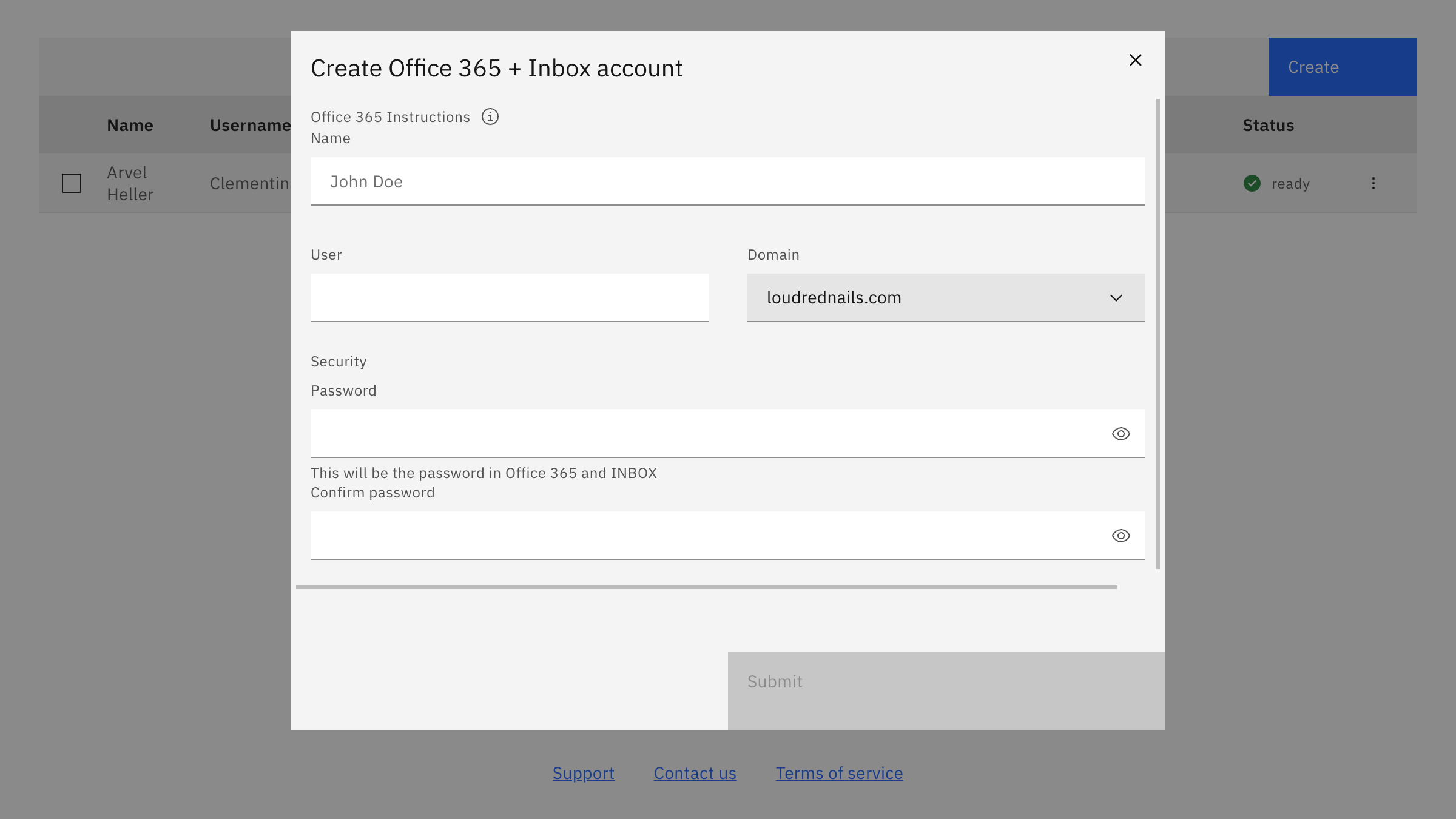Click the Arvel Heller name cell
Viewport: 1456px width, 819px height.
coord(130,183)
